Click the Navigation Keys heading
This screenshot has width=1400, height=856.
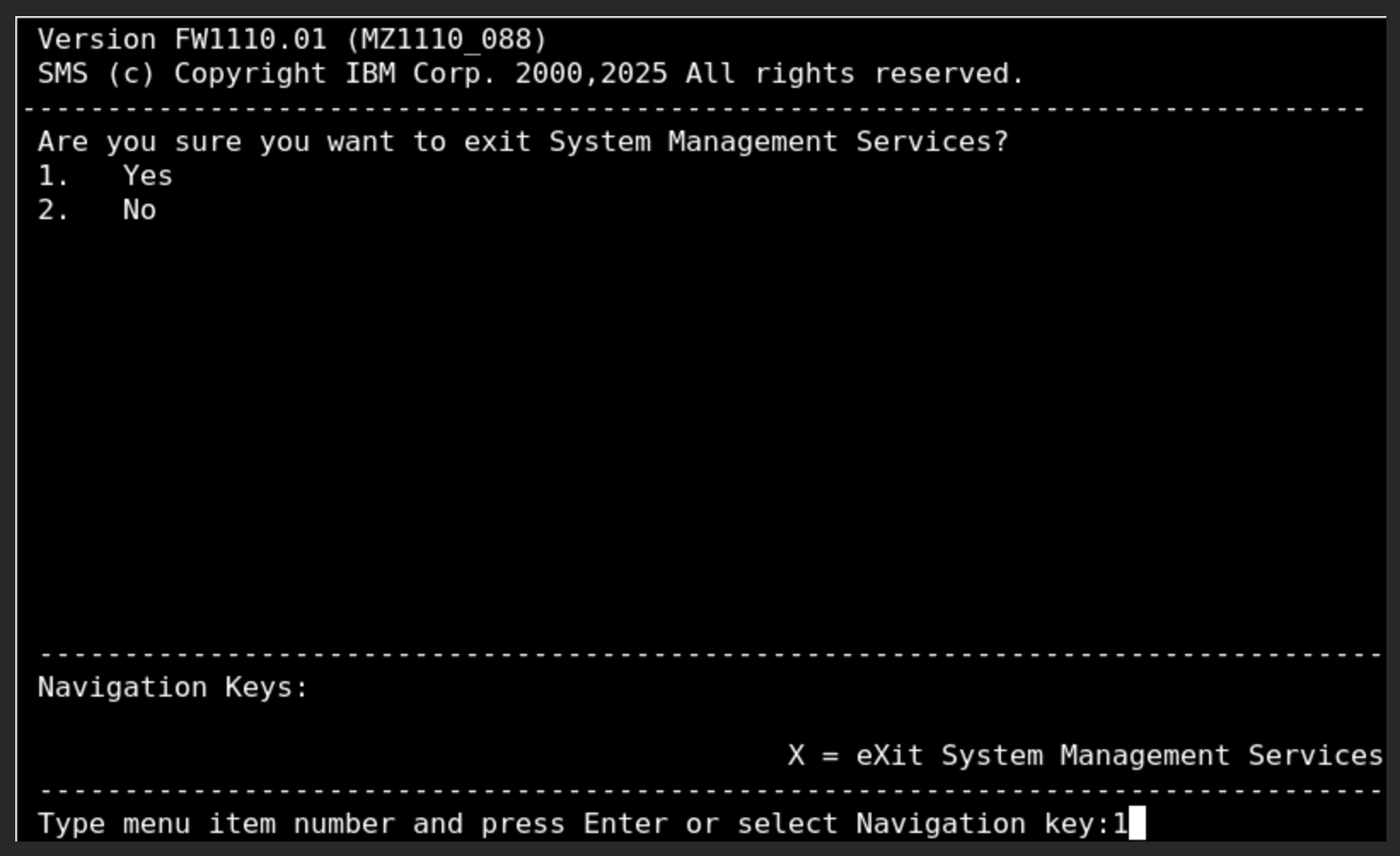173,687
